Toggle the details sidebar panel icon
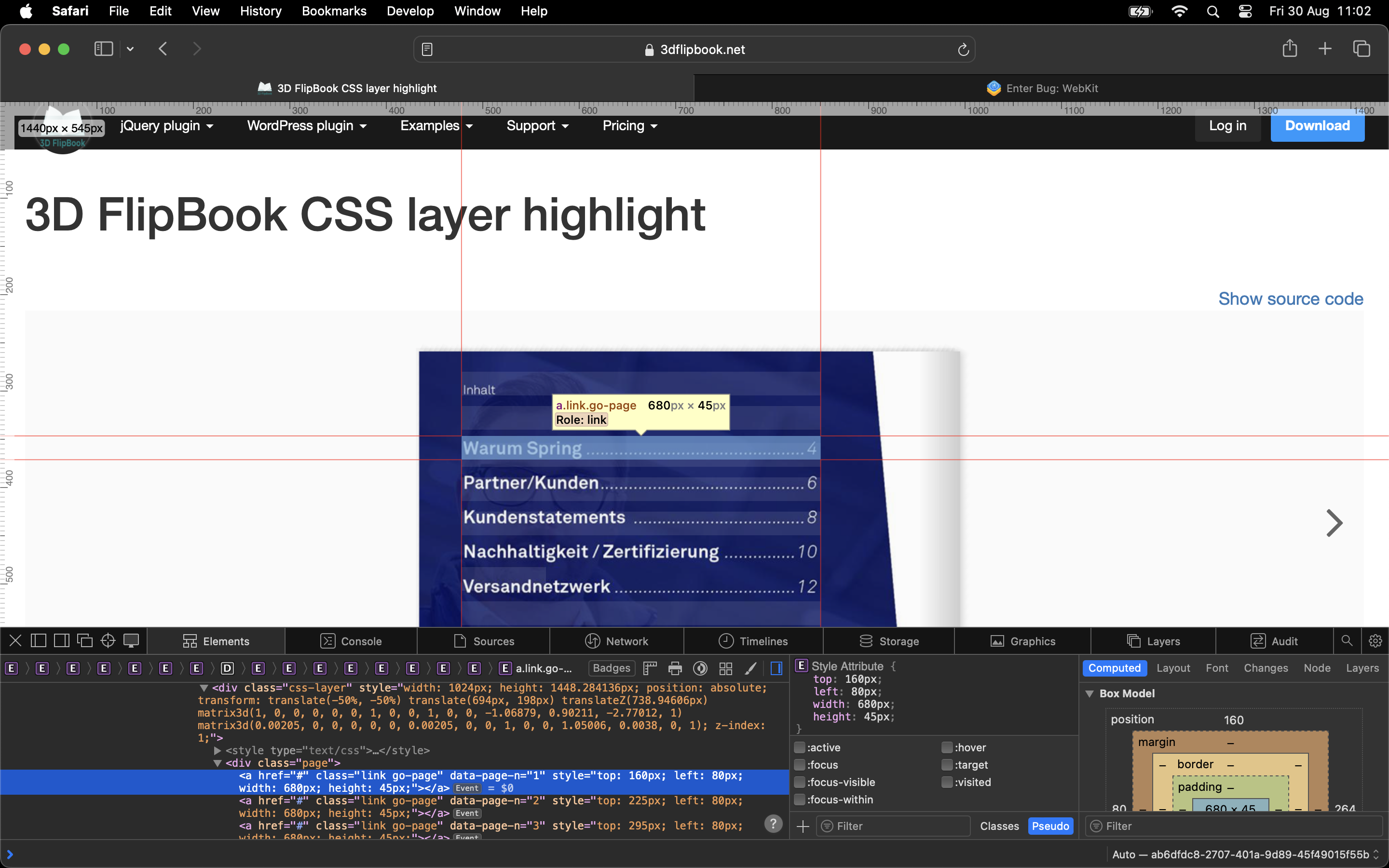This screenshot has width=1389, height=868. [x=776, y=668]
